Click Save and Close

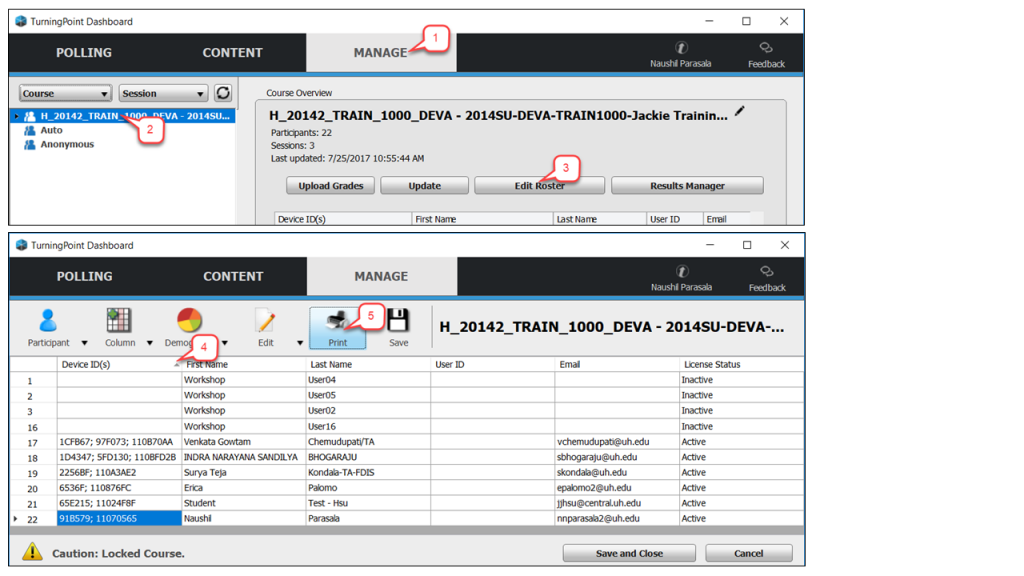[628, 552]
